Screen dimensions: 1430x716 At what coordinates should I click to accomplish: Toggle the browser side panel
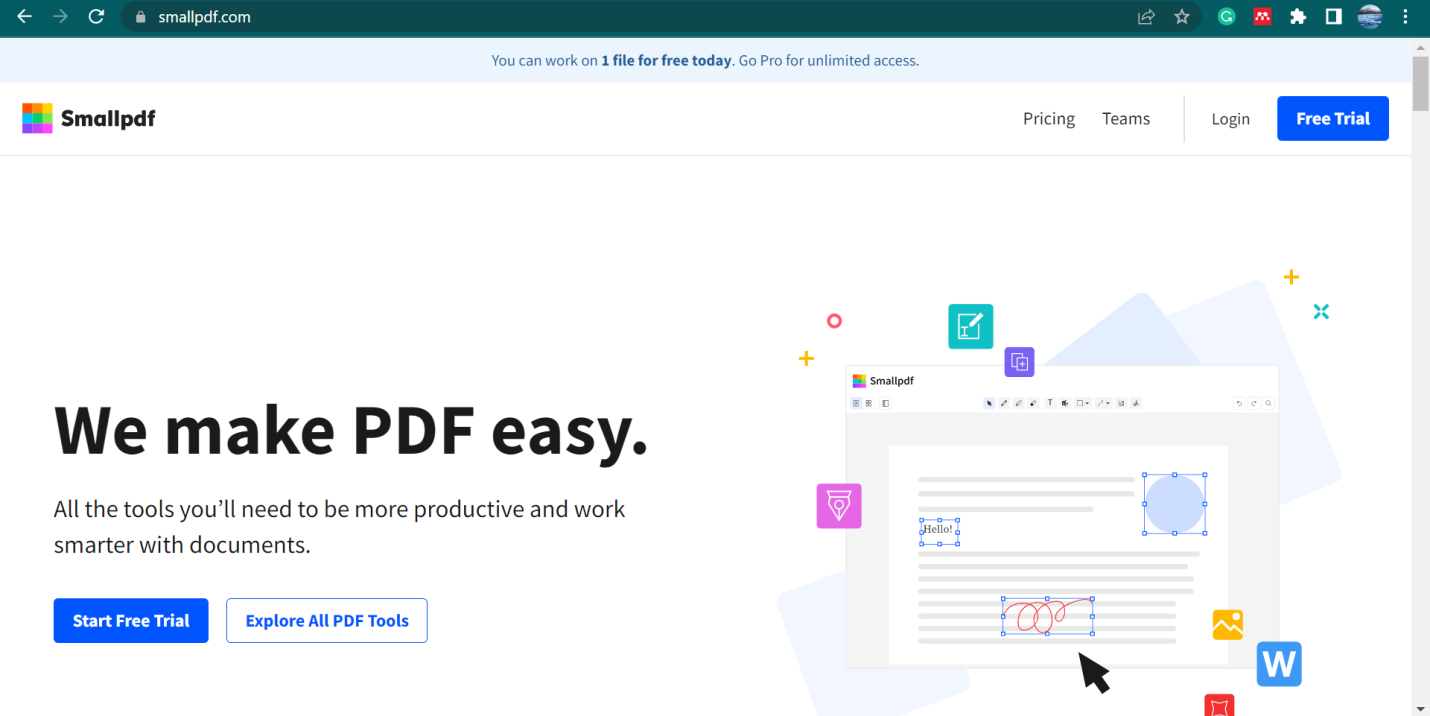coord(1333,17)
